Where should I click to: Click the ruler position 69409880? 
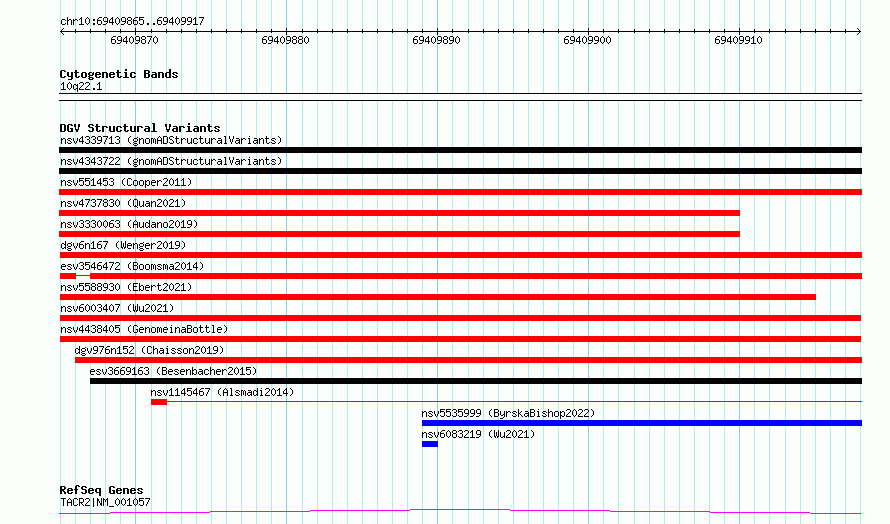[x=286, y=40]
